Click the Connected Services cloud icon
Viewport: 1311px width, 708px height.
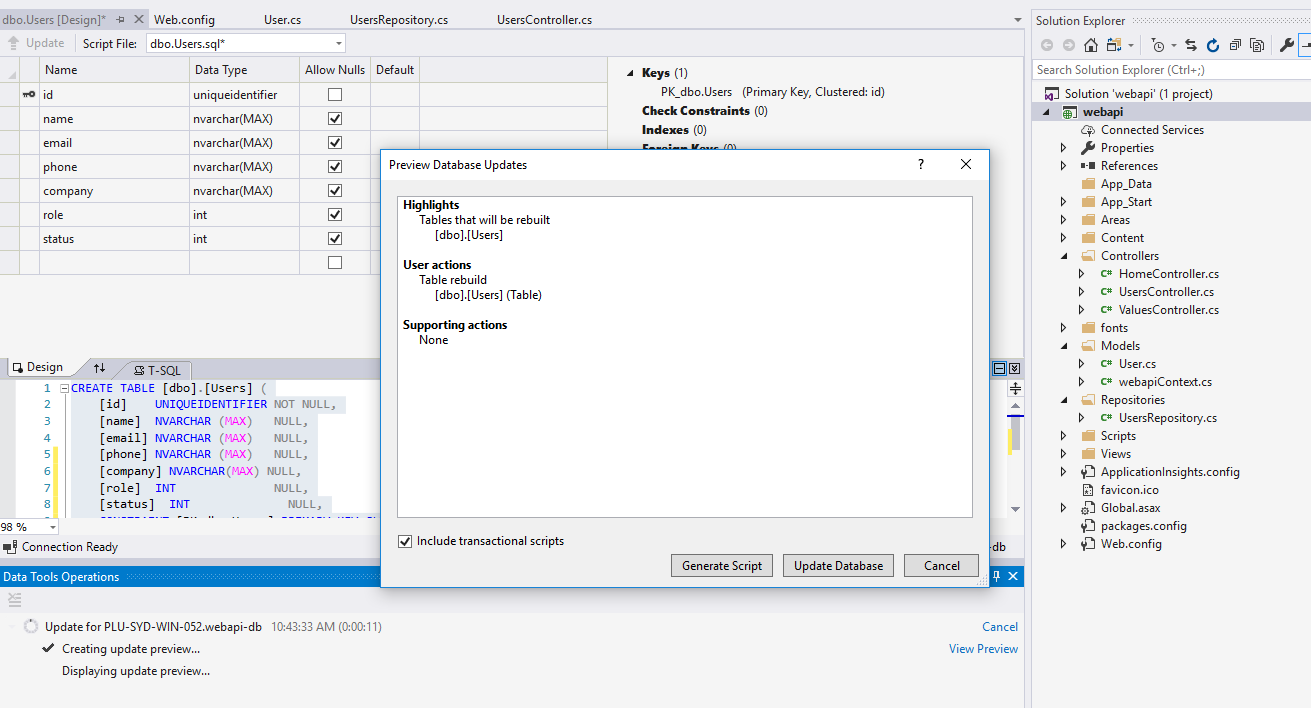[1088, 129]
